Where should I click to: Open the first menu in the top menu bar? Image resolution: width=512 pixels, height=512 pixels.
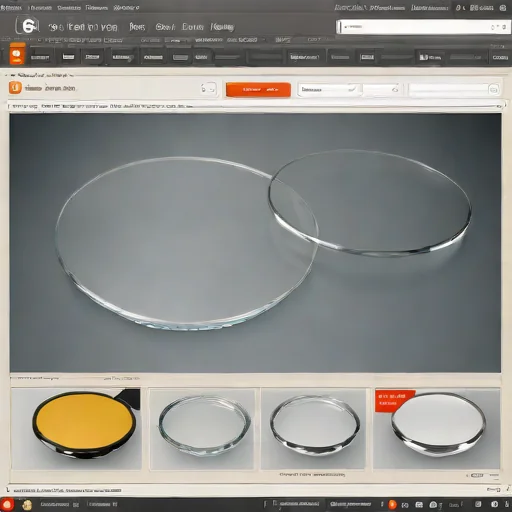11,7
